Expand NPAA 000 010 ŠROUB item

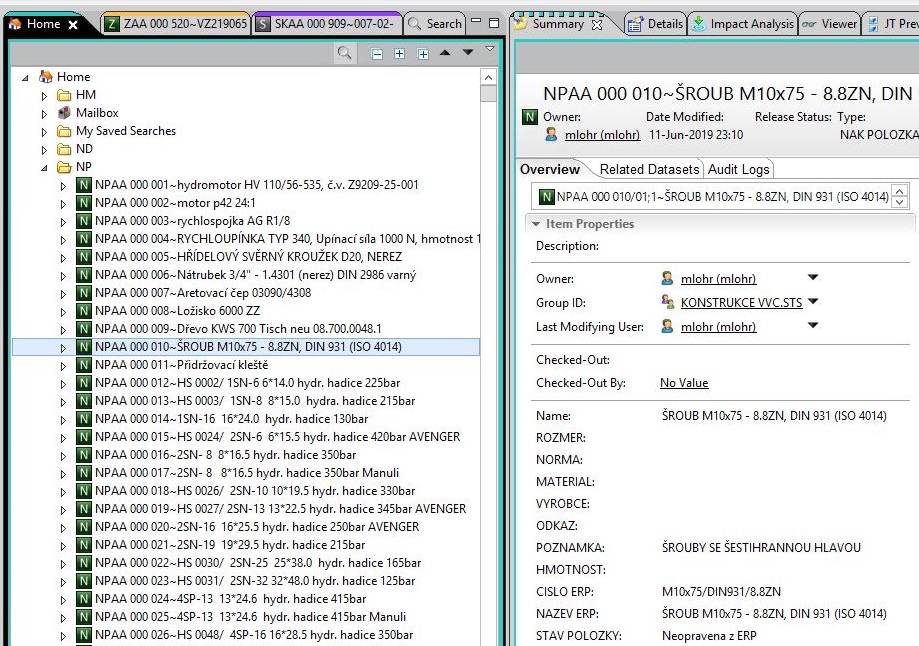pyautogui.click(x=63, y=348)
